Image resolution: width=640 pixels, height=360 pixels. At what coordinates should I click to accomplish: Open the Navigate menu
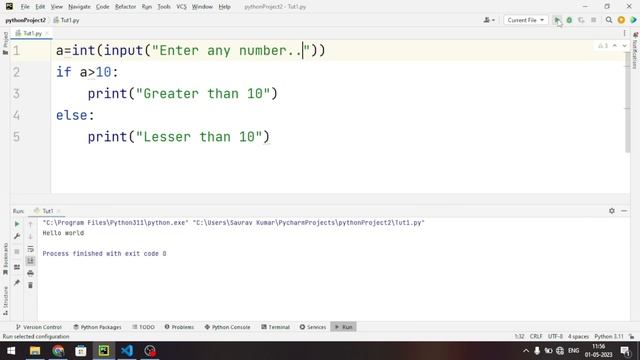tap(79, 7)
